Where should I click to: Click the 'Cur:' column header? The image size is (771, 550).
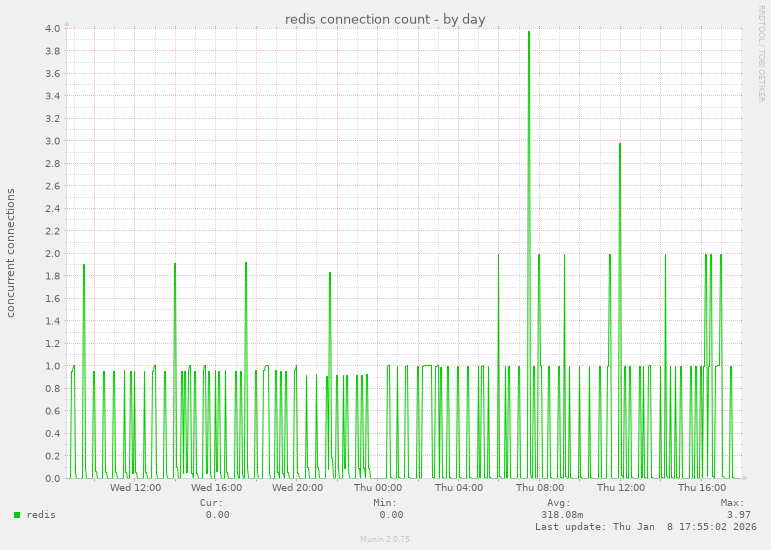211,503
